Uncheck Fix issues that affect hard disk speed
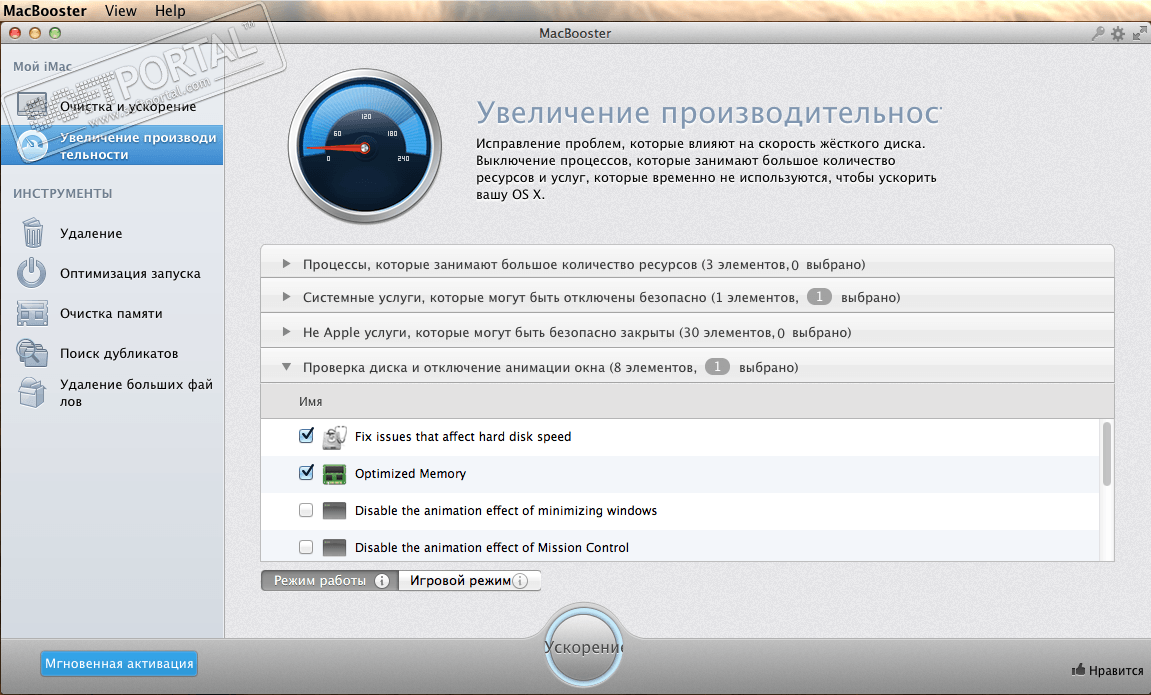This screenshot has height=695, width=1151. 306,436
